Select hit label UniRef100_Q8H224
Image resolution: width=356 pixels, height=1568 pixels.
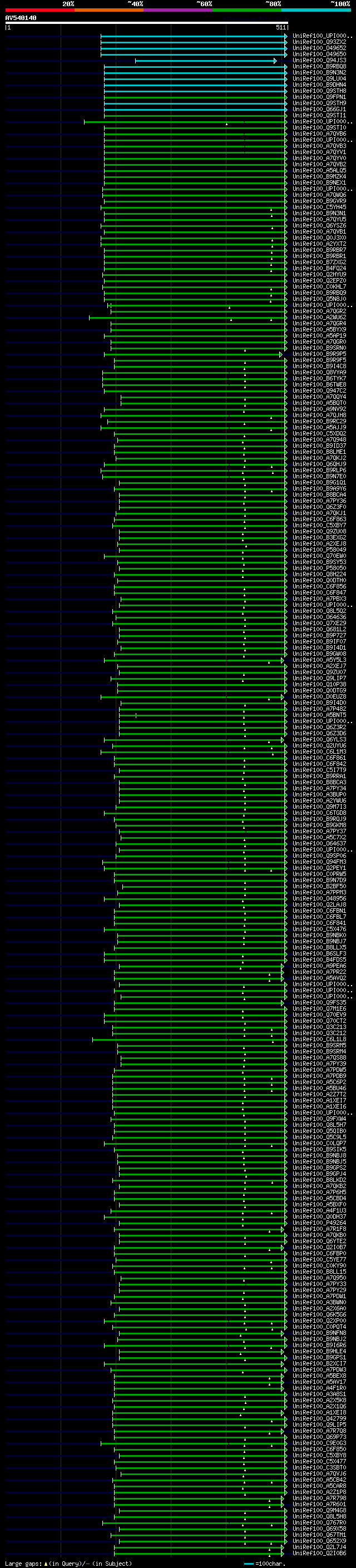click(x=319, y=574)
